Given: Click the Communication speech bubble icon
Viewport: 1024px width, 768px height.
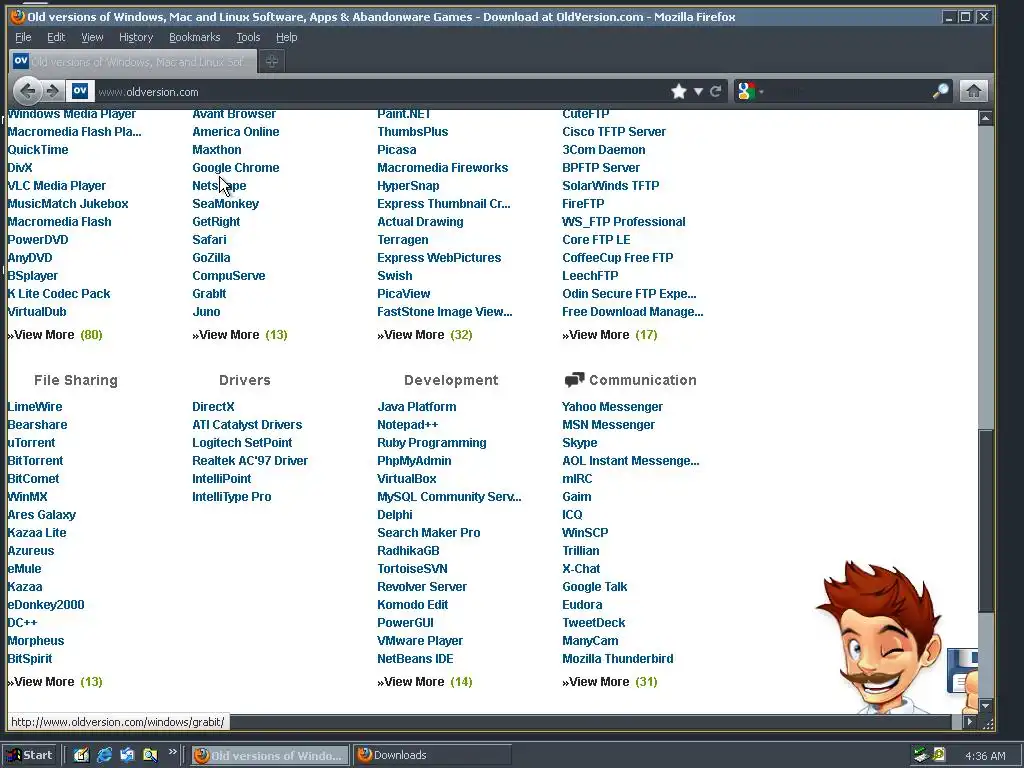Looking at the screenshot, I should [x=574, y=379].
